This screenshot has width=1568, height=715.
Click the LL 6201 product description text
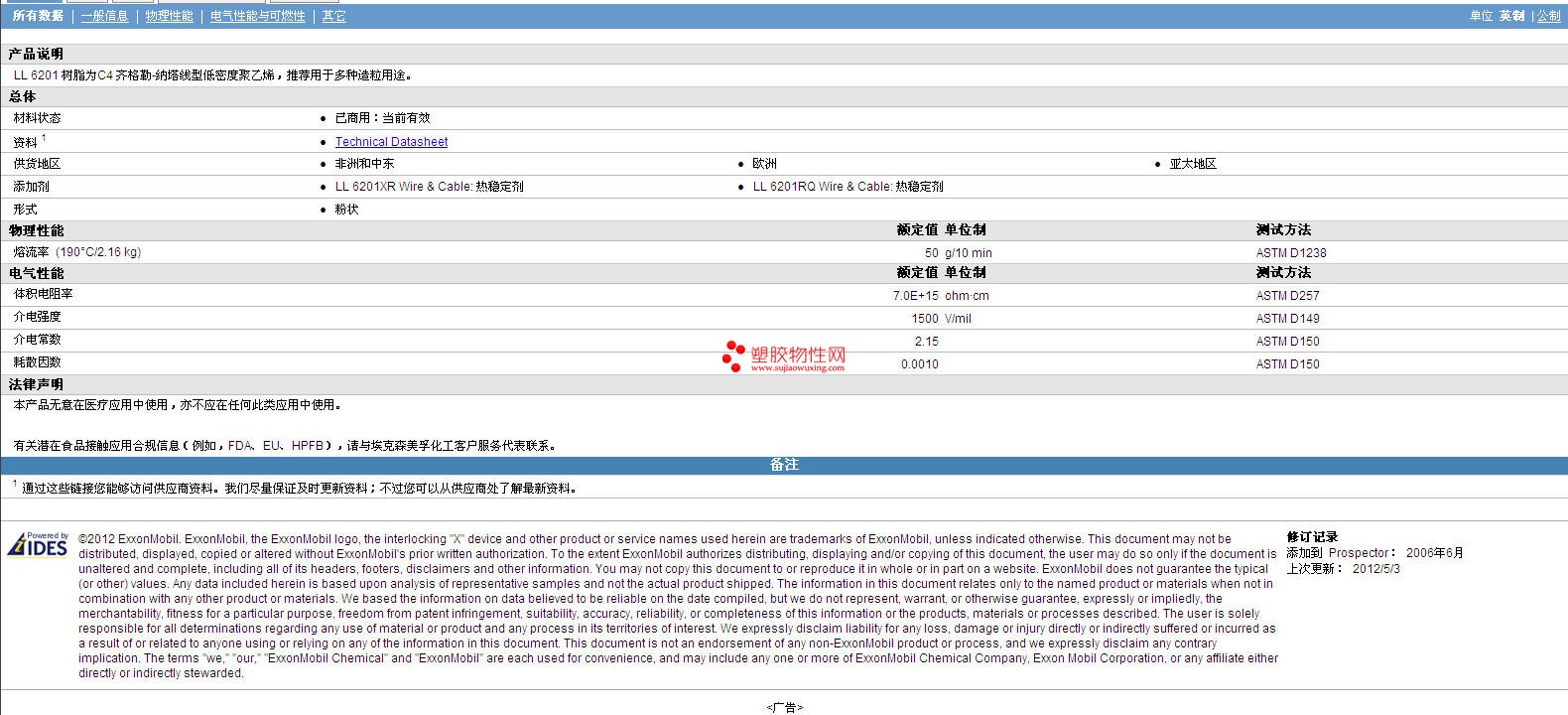pos(213,75)
